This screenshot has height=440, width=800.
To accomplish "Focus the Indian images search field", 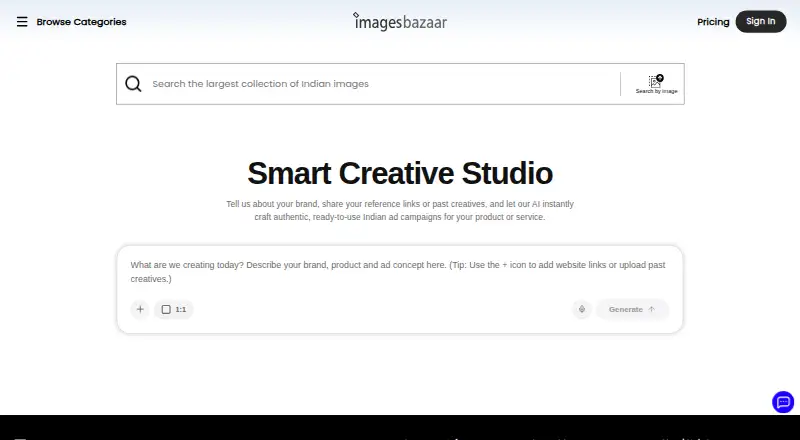I will click(383, 84).
